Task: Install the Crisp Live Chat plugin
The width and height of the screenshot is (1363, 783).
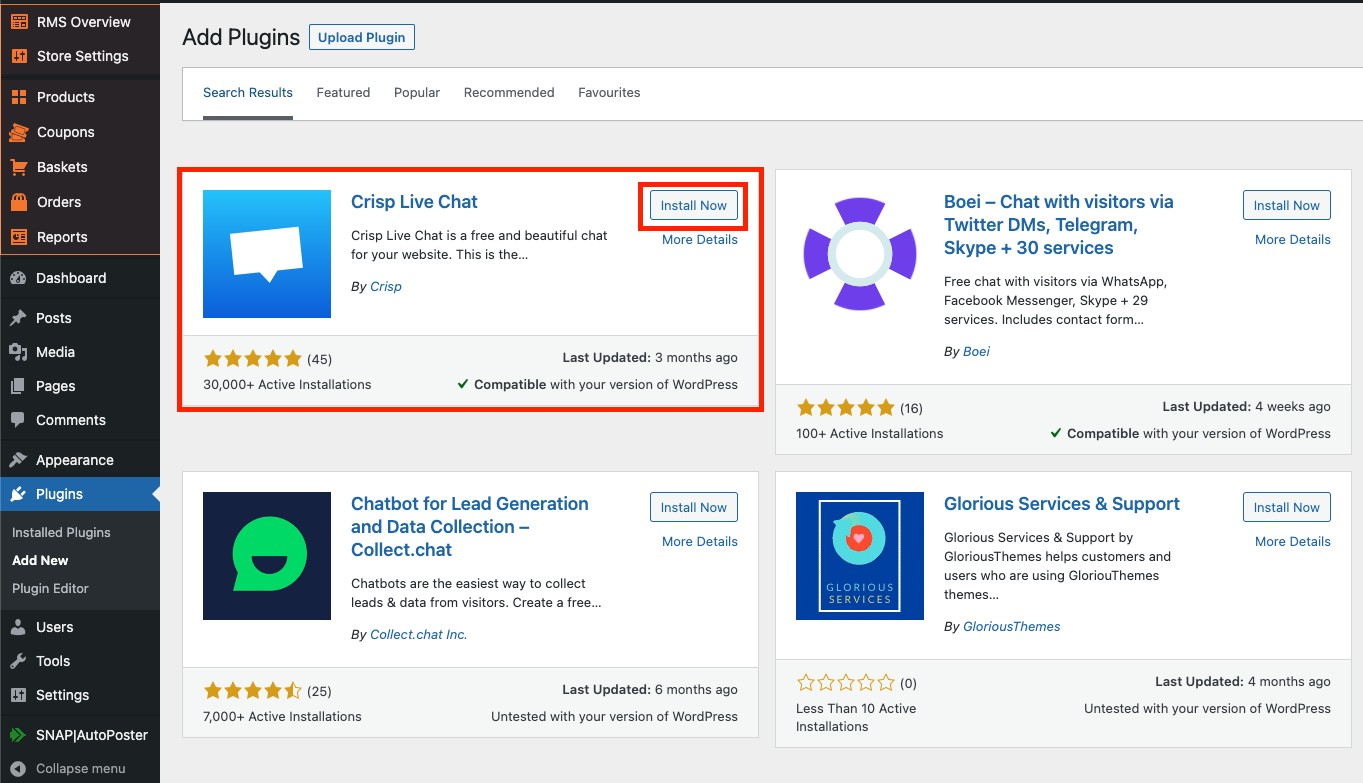Action: (694, 205)
